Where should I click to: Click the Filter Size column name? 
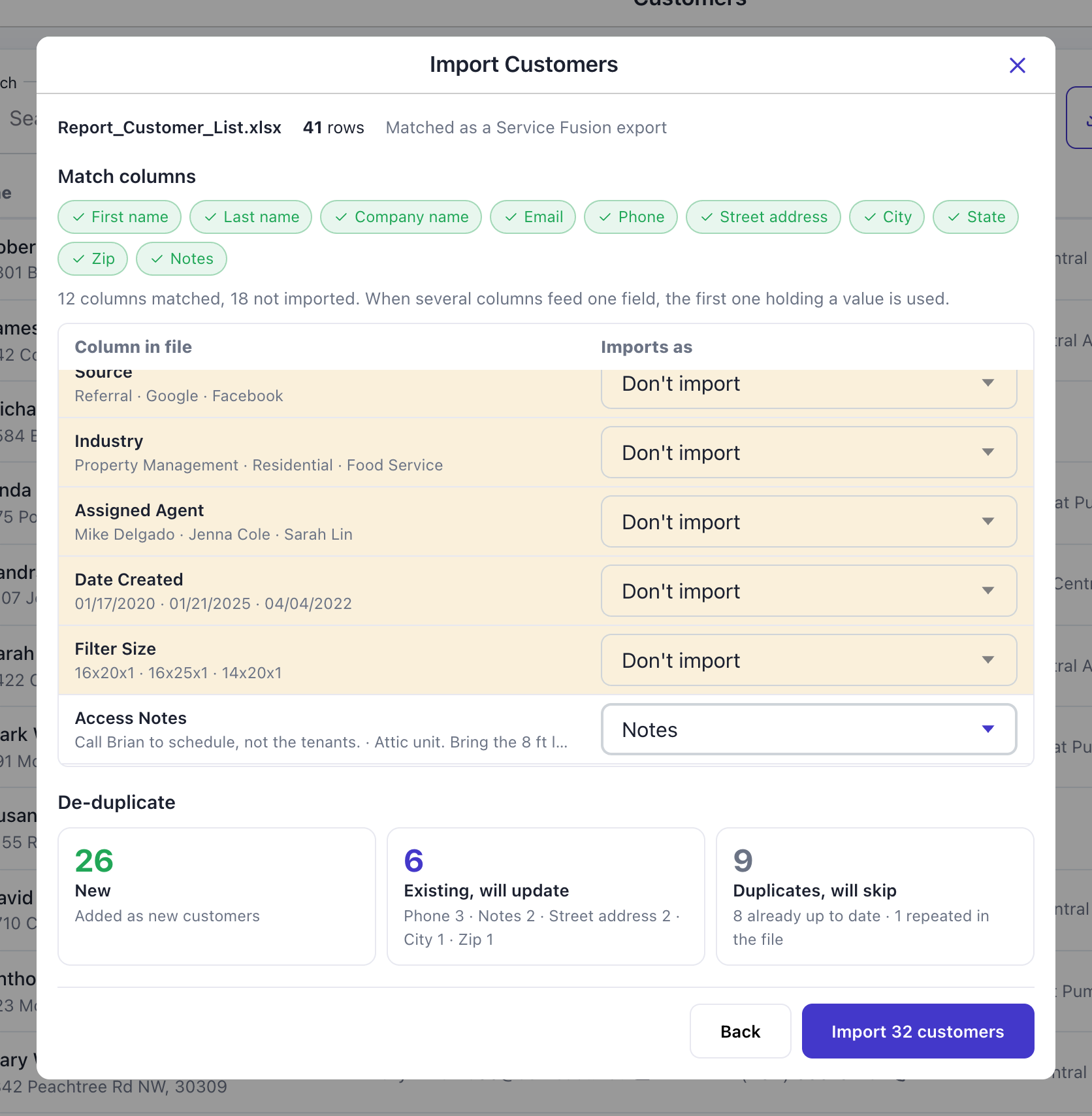116,649
